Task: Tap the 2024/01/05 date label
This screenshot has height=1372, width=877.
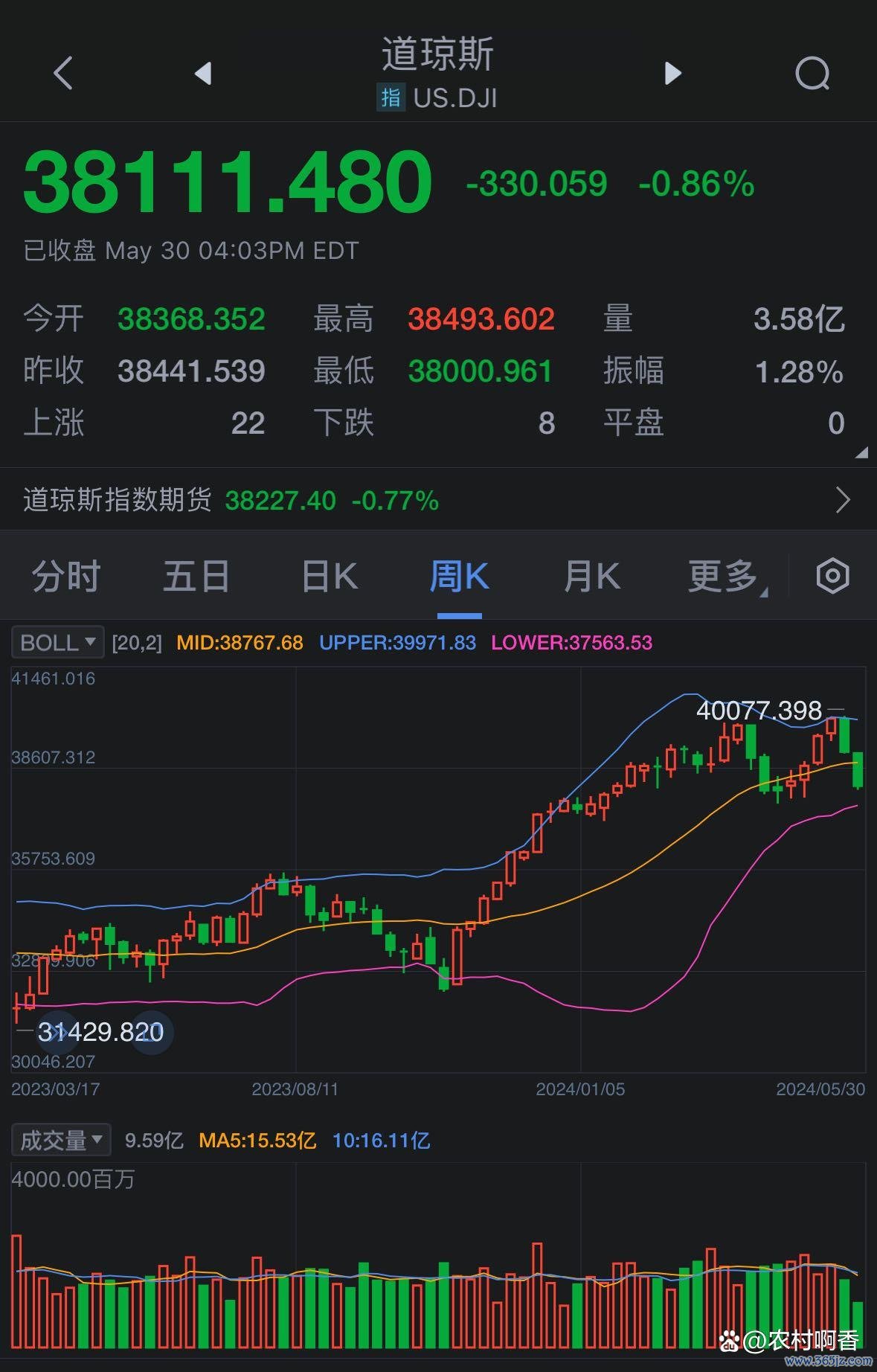Action: point(580,1089)
